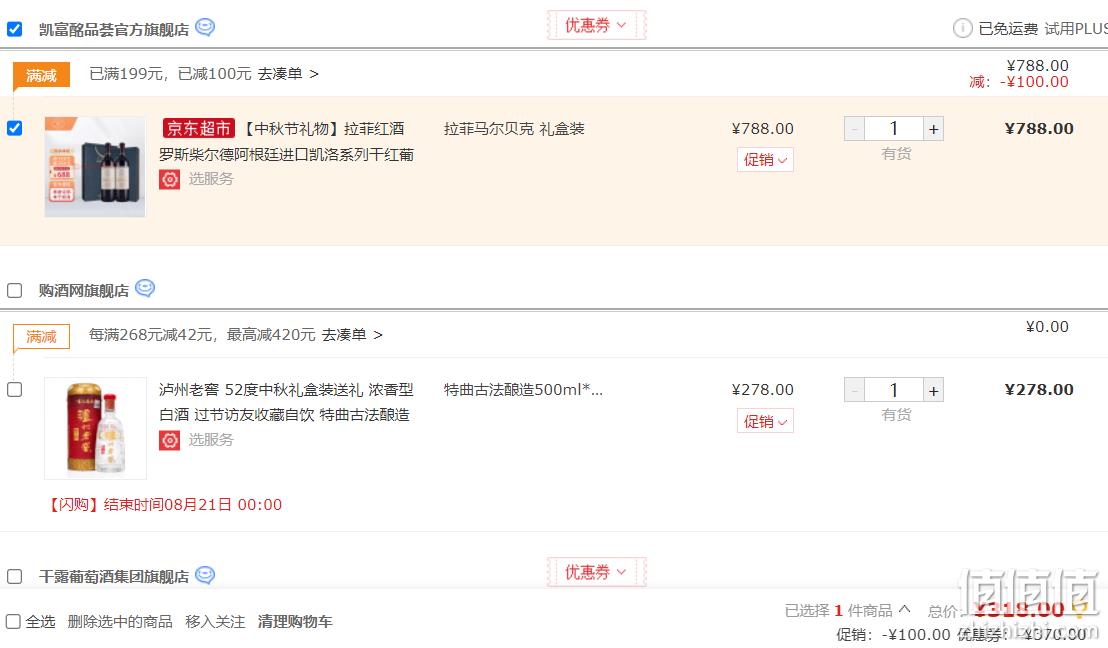1108x648 pixels.
Task: Open the 泸州老窖 52度 product title link
Action: (286, 402)
